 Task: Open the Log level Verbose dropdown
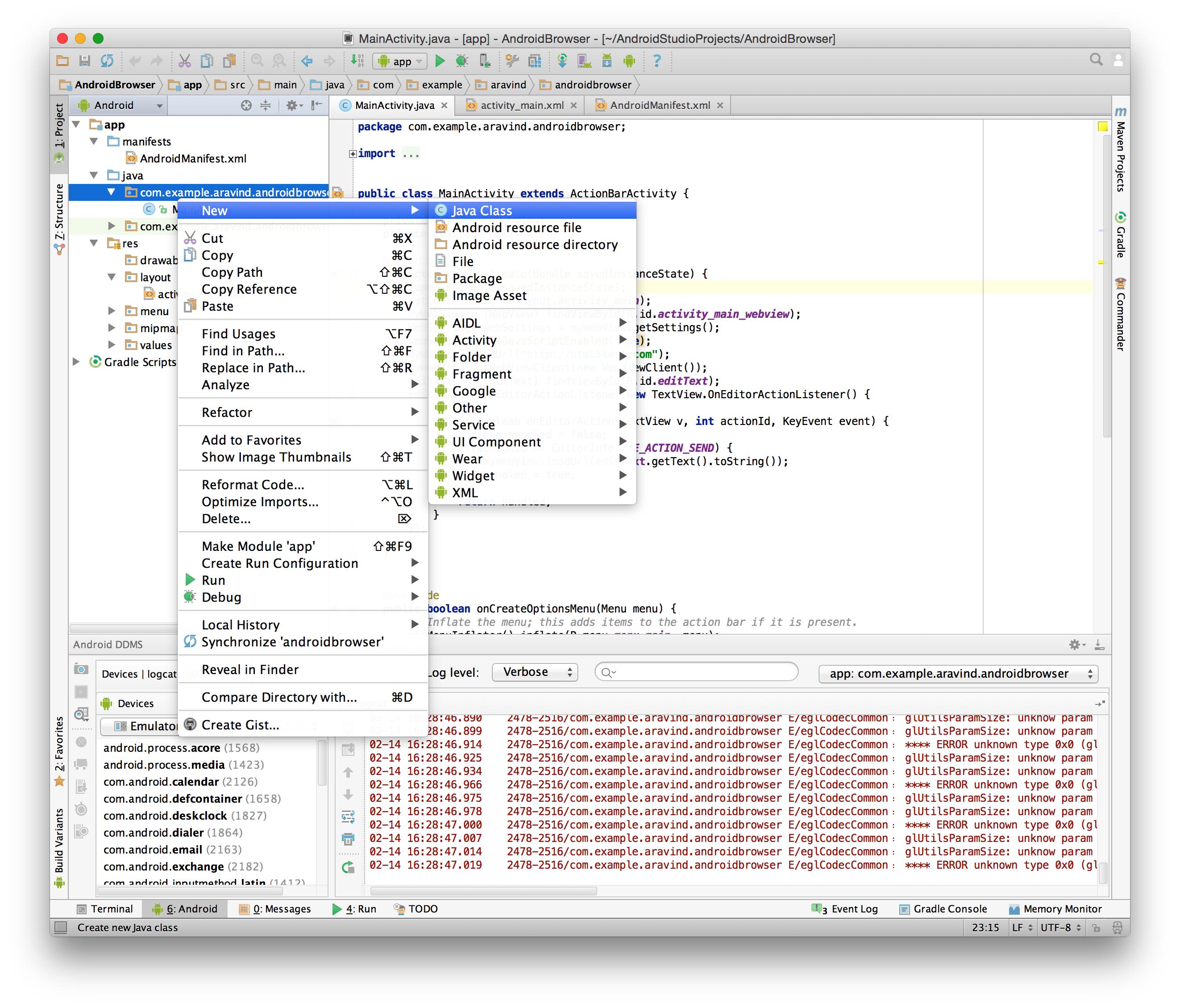coord(535,672)
